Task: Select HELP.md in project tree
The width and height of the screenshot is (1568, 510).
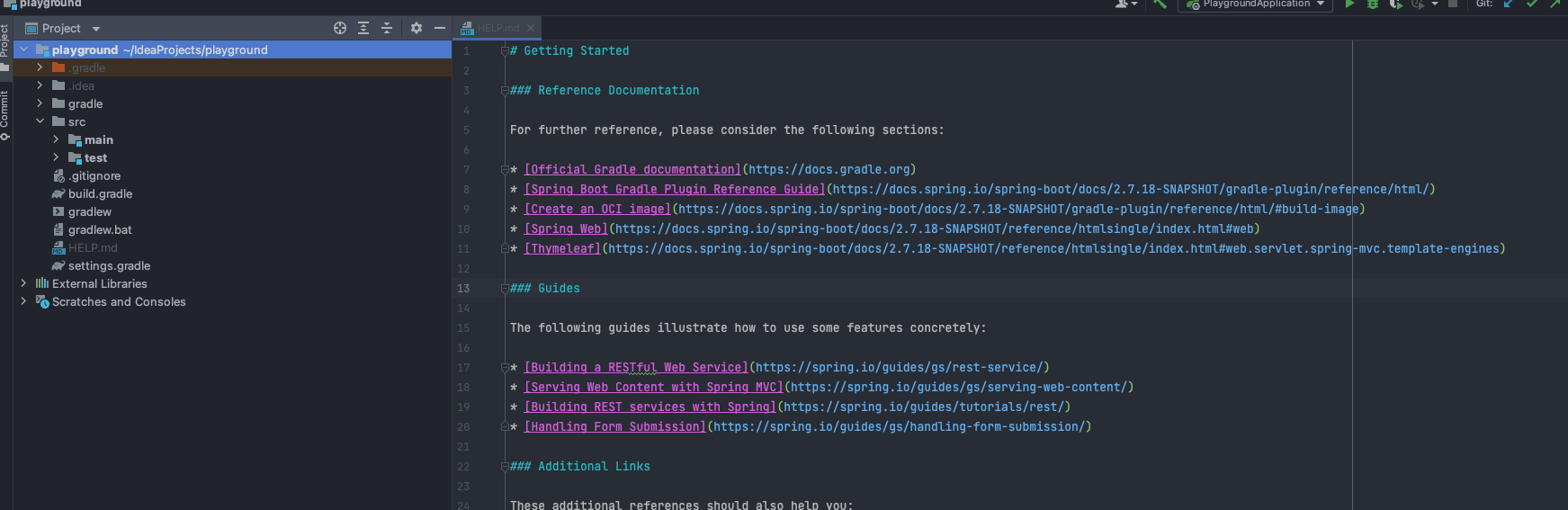Action: [x=93, y=247]
